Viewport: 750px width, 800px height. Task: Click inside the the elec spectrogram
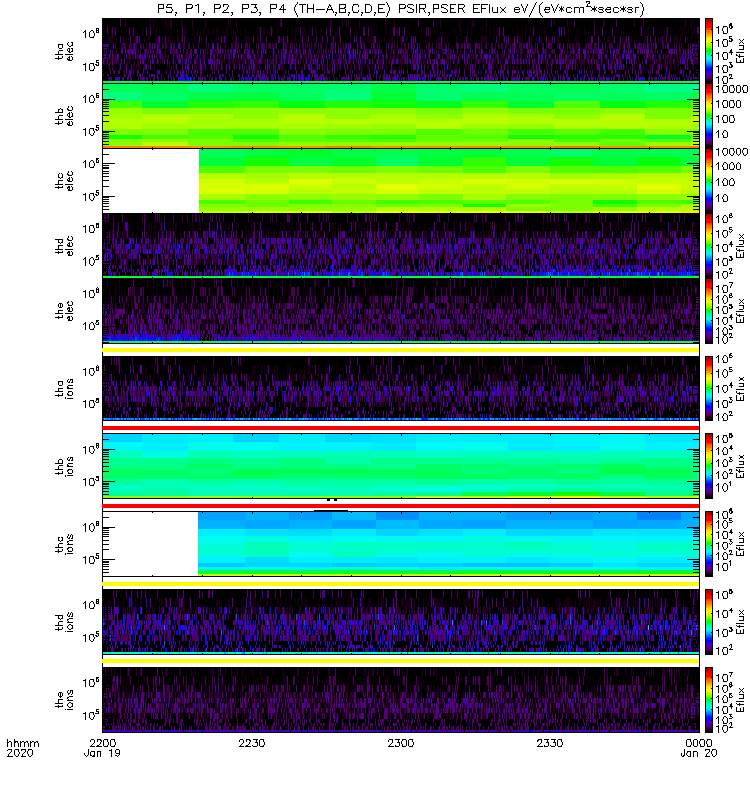tap(401, 310)
